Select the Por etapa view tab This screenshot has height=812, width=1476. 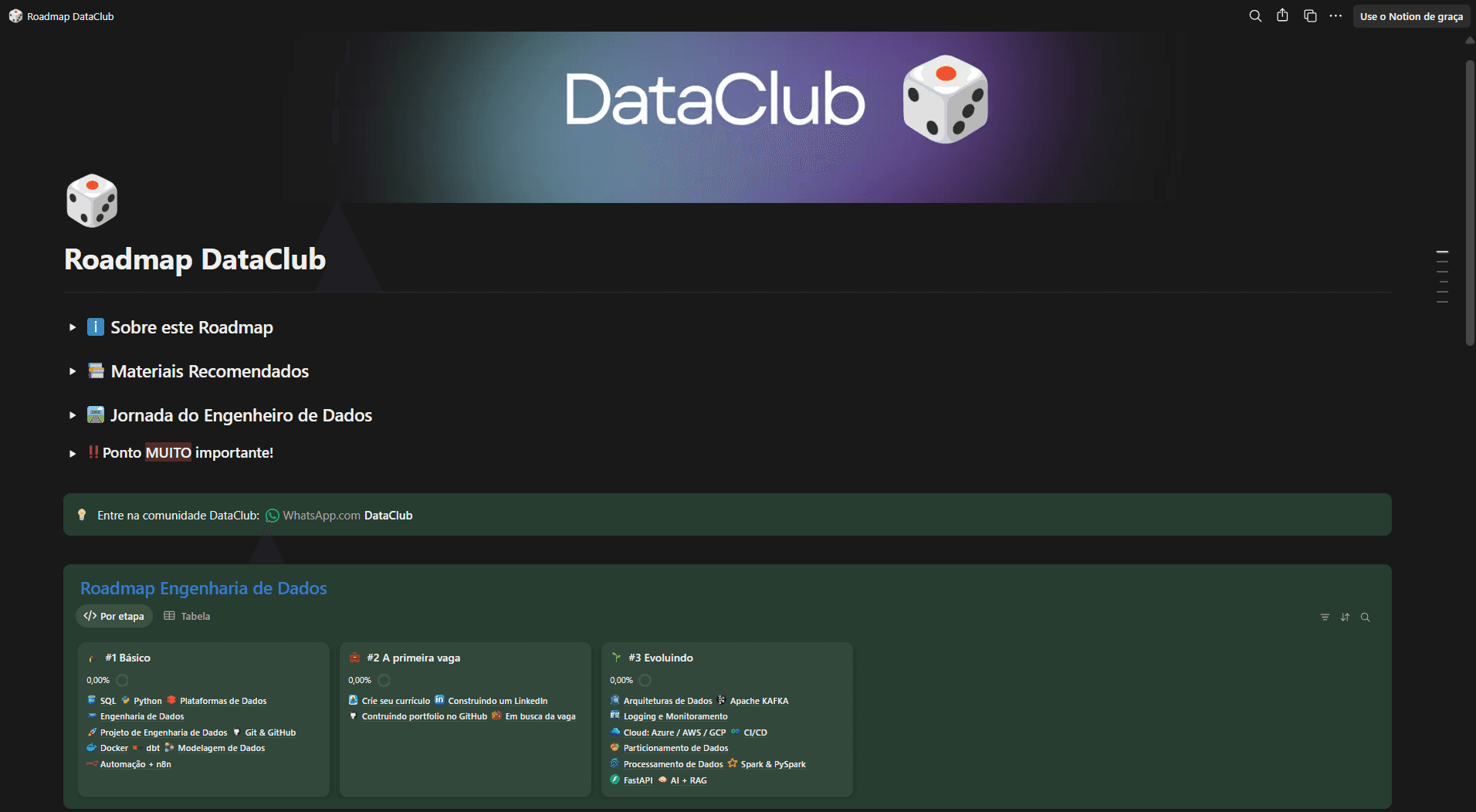tap(113, 616)
